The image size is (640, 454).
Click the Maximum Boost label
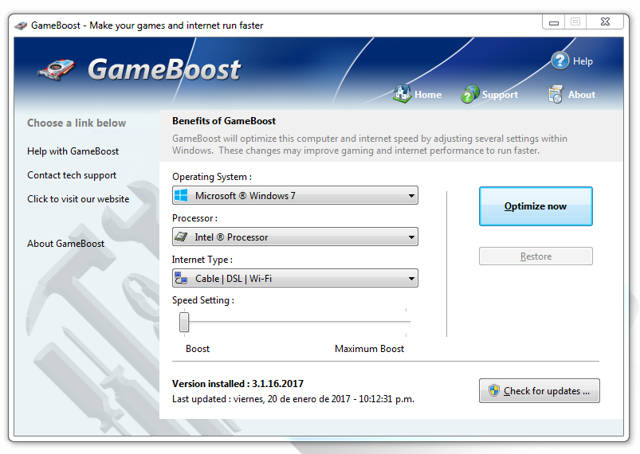pos(369,349)
